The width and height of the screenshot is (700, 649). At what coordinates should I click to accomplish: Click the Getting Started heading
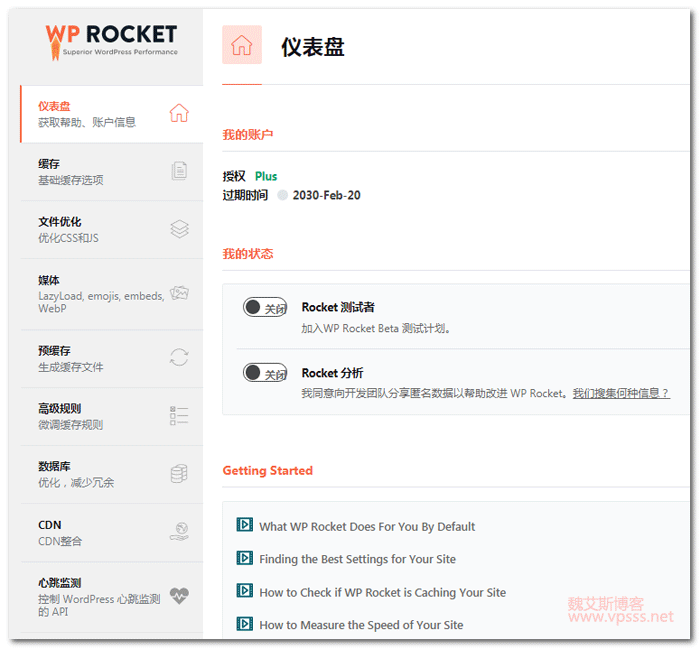tap(267, 470)
